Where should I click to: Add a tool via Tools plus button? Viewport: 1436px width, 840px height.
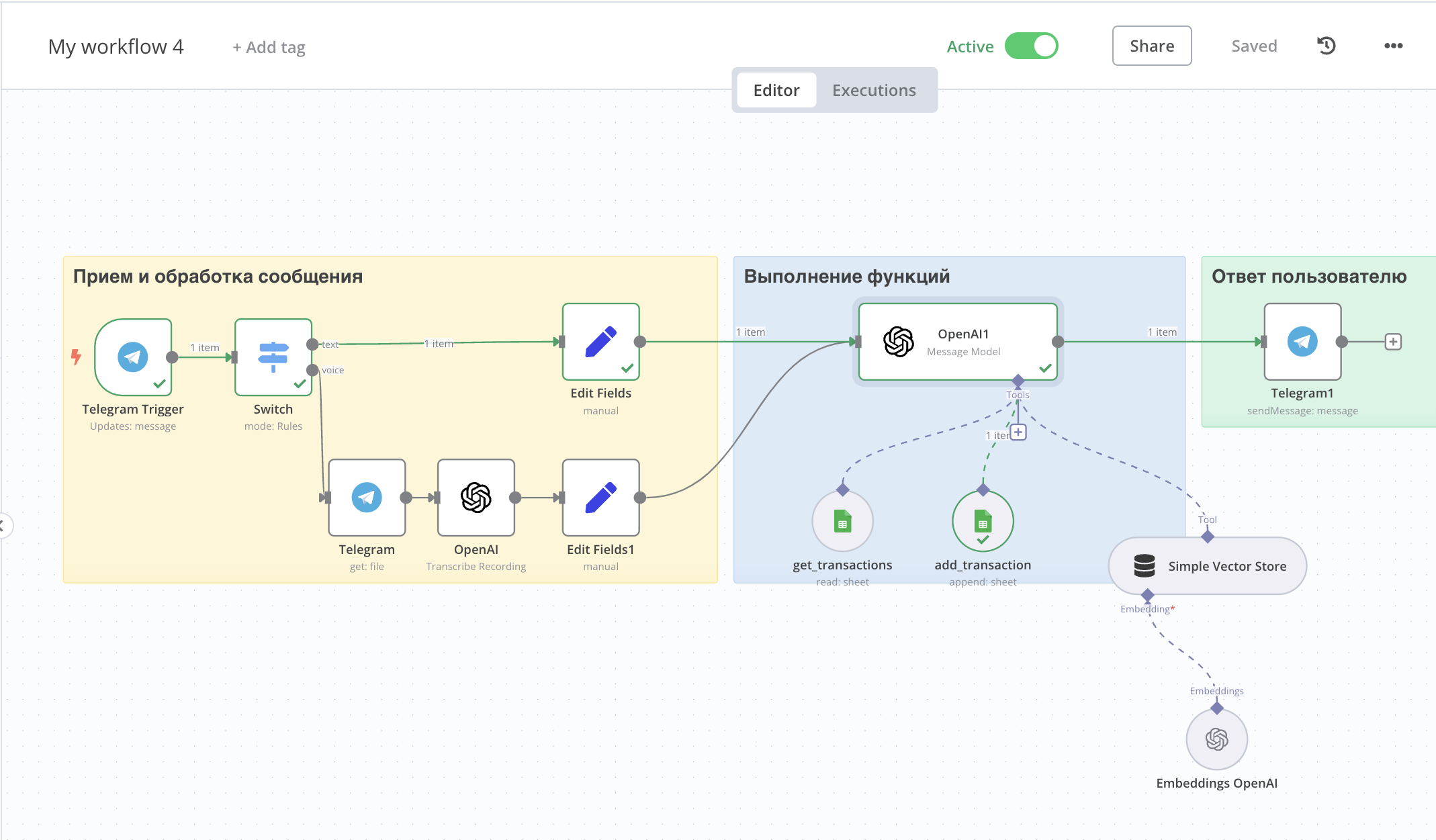(x=1019, y=432)
